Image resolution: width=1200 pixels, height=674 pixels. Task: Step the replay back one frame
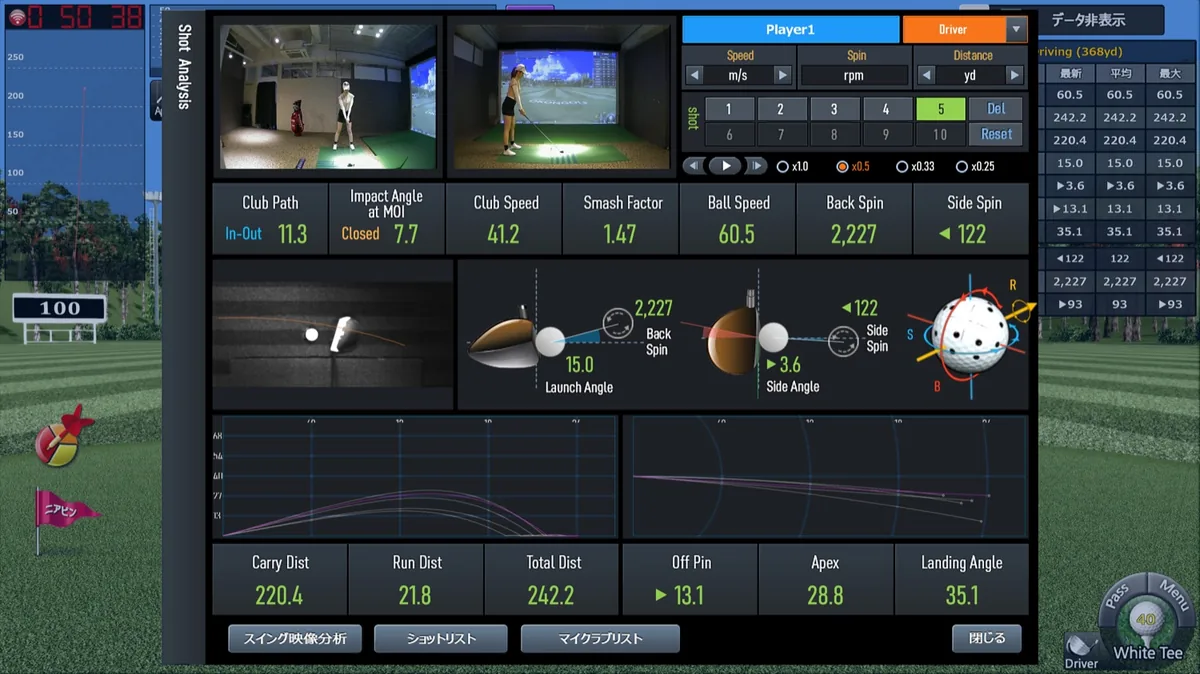pos(694,166)
